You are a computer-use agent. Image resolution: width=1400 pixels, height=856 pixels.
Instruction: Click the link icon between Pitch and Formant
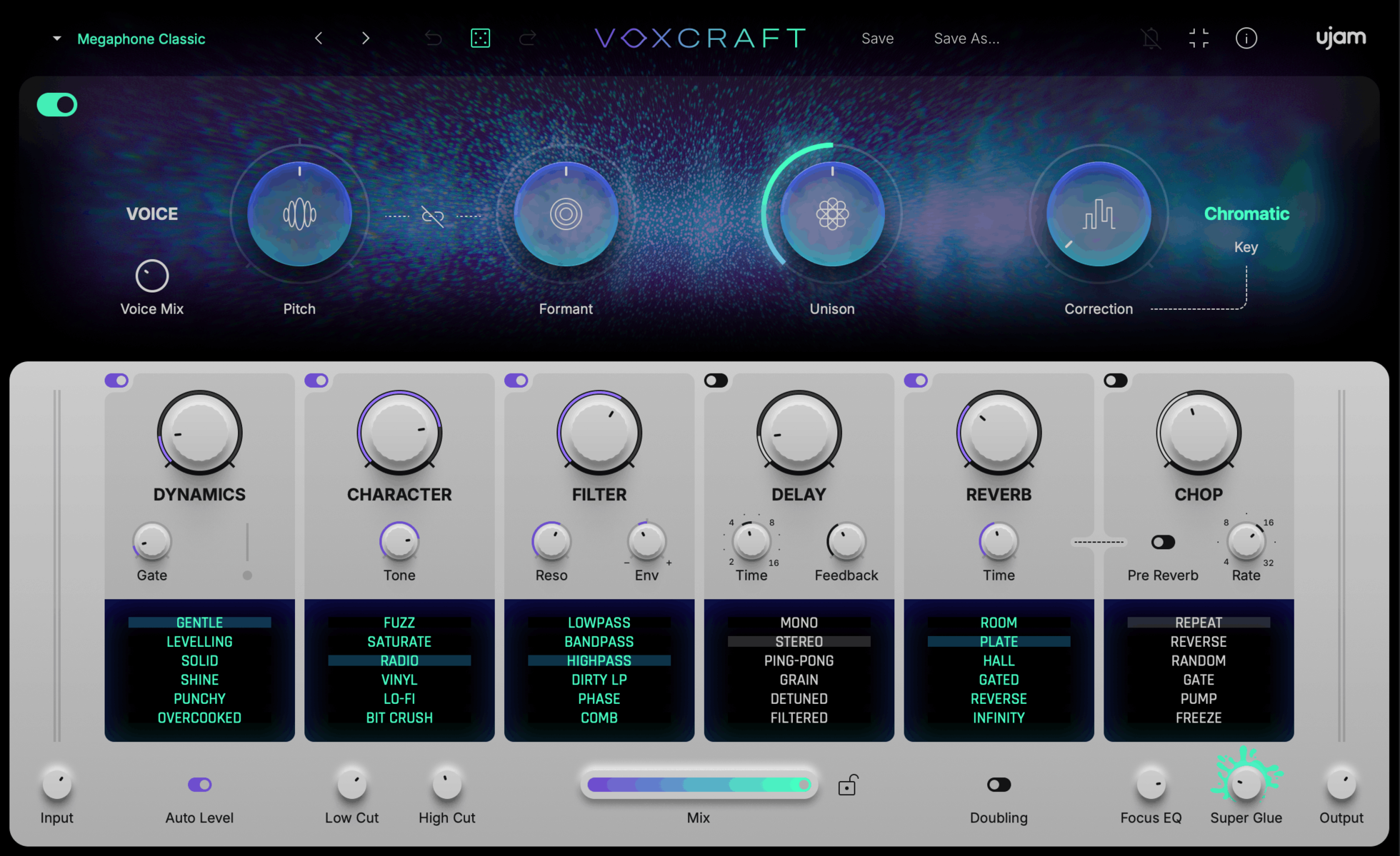coord(433,218)
